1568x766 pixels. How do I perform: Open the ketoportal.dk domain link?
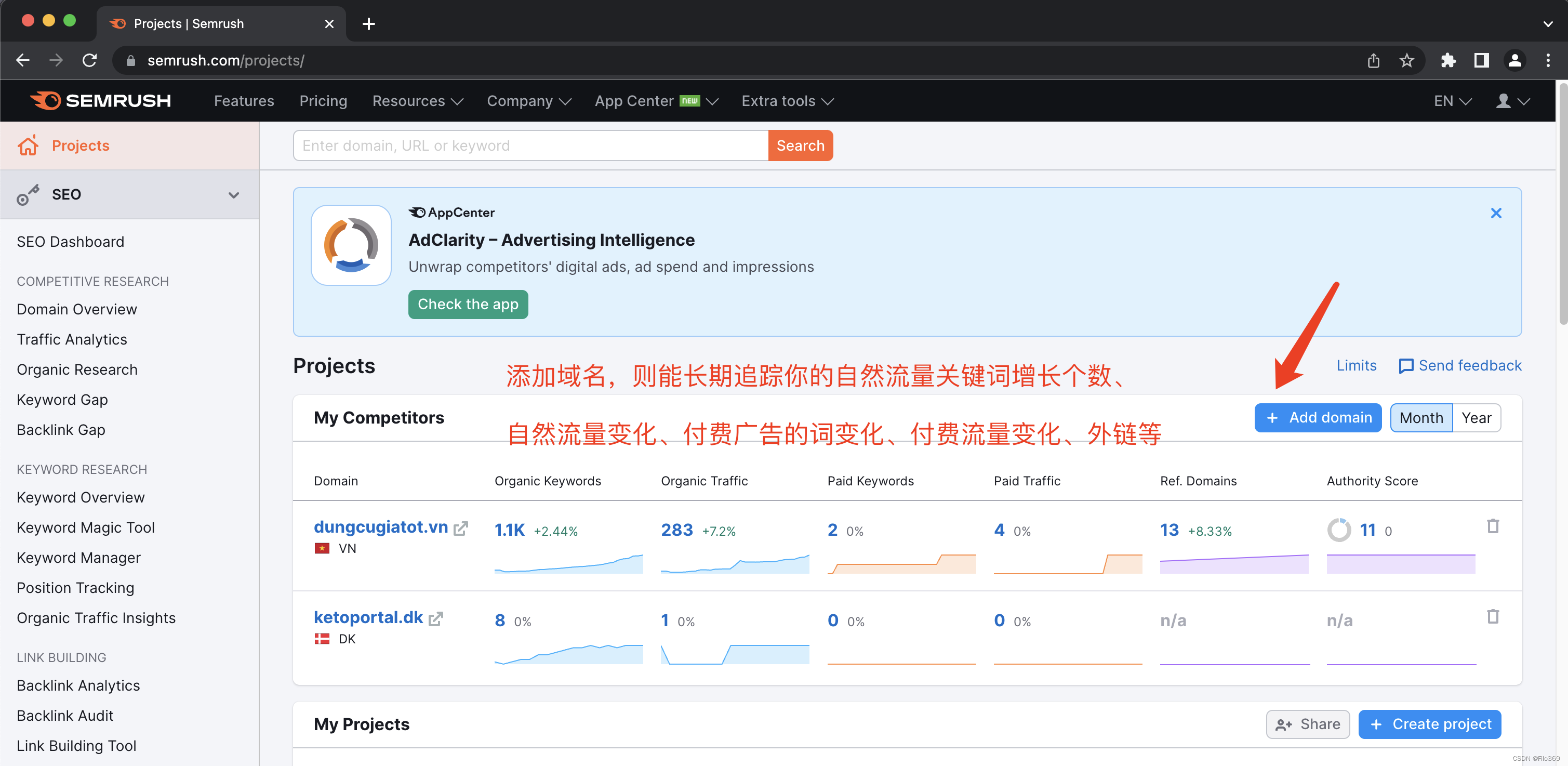(x=368, y=617)
